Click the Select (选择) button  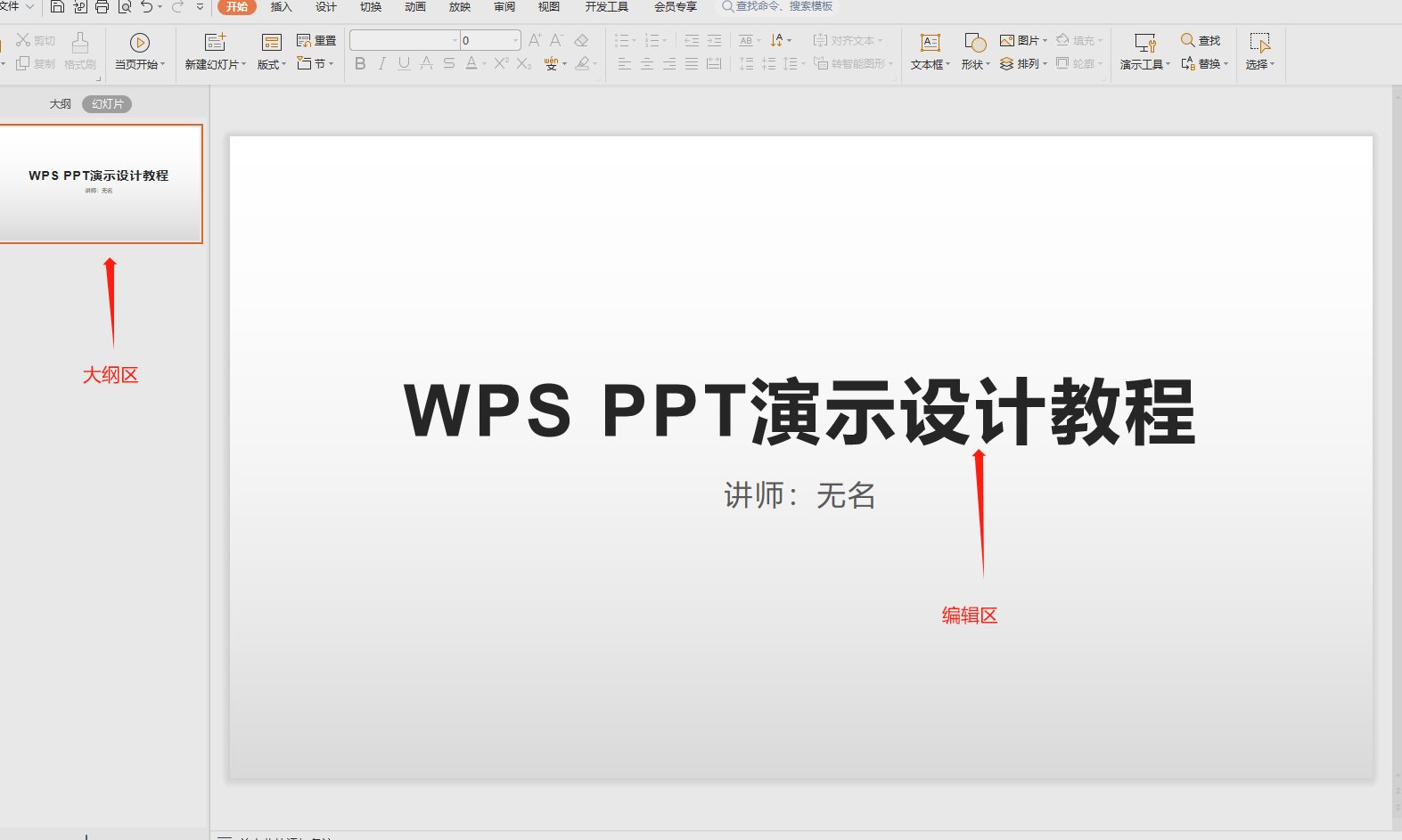pyautogui.click(x=1260, y=53)
